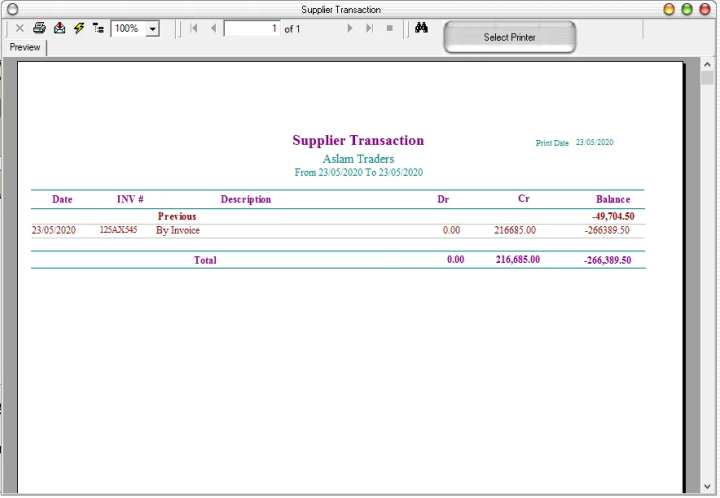Click the INV # column header
This screenshot has height=498, width=720.
pos(130,199)
